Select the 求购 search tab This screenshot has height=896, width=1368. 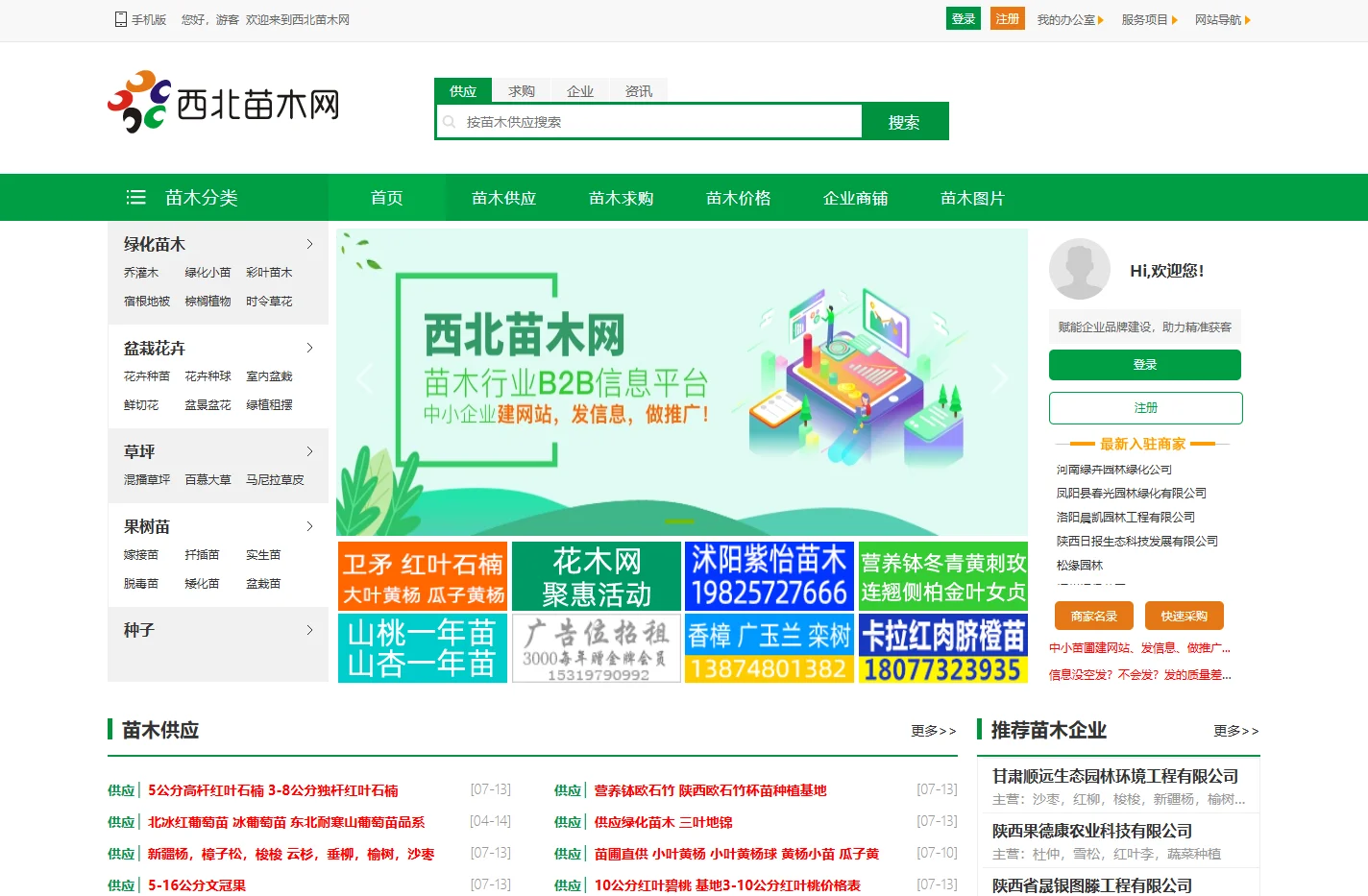point(522,90)
